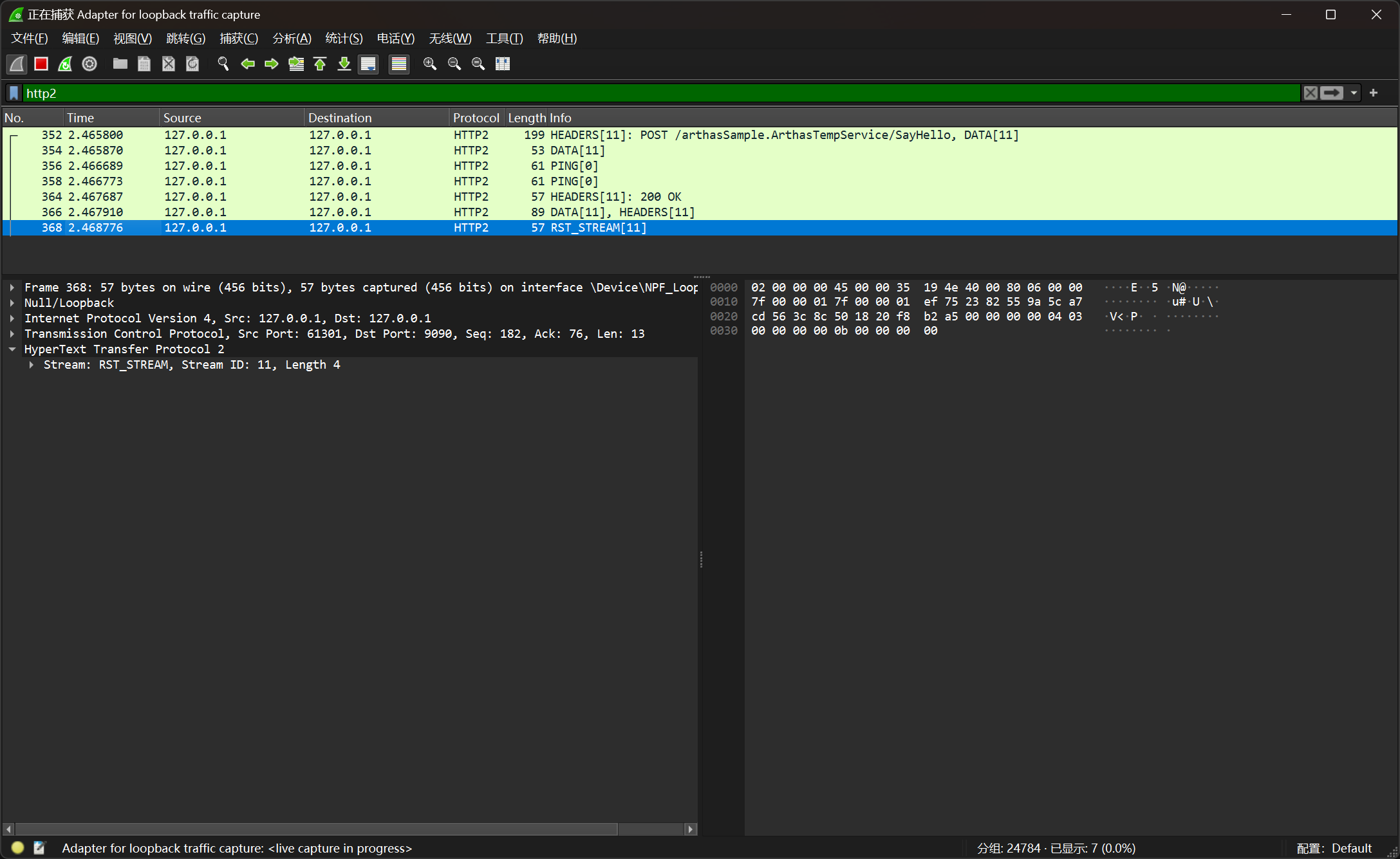Collapse HyperText Transfer Protocol 2 node
The width and height of the screenshot is (1400, 859).
pyautogui.click(x=12, y=349)
